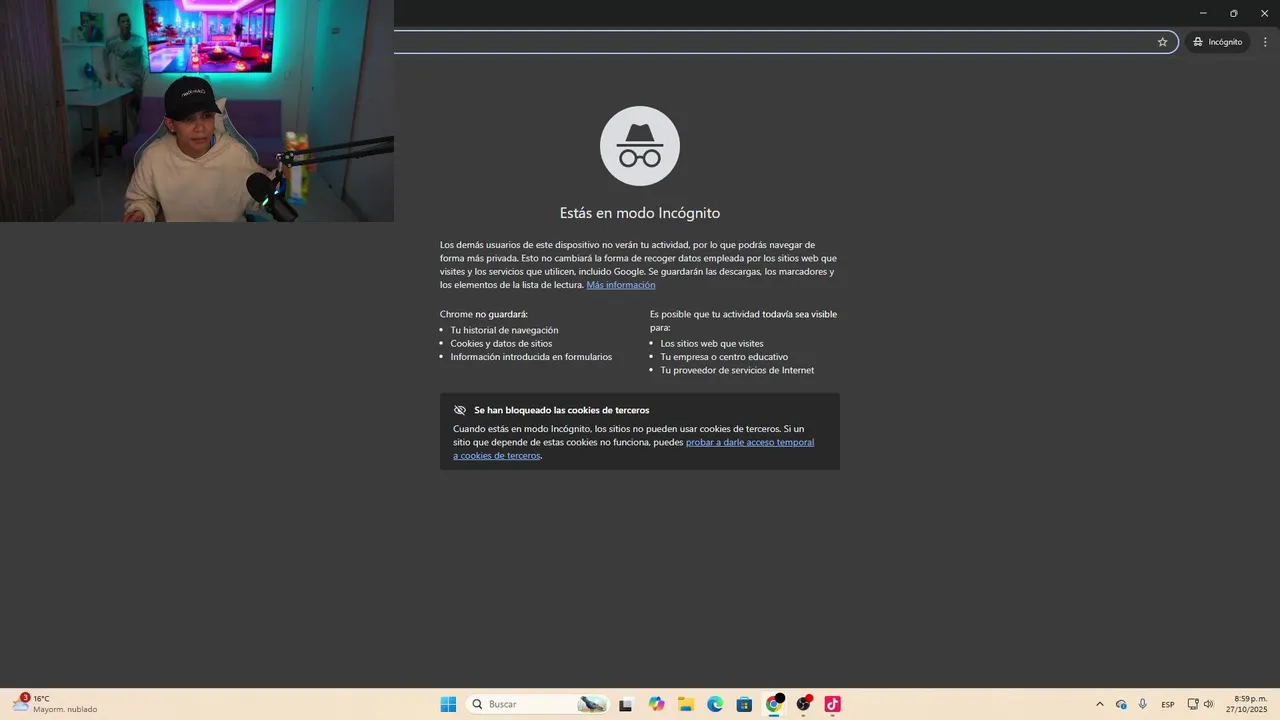Switch to Chrome in the taskbar

click(x=773, y=704)
